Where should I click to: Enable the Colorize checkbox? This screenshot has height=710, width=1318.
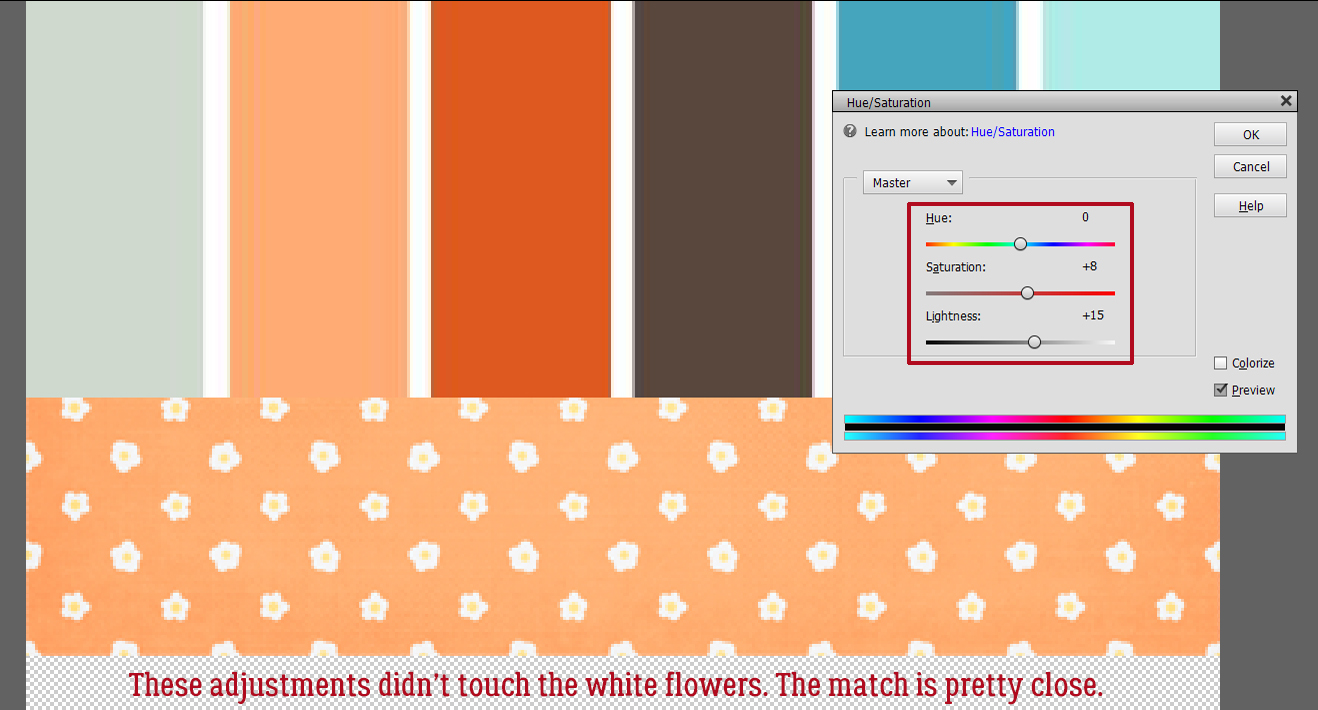[1220, 363]
